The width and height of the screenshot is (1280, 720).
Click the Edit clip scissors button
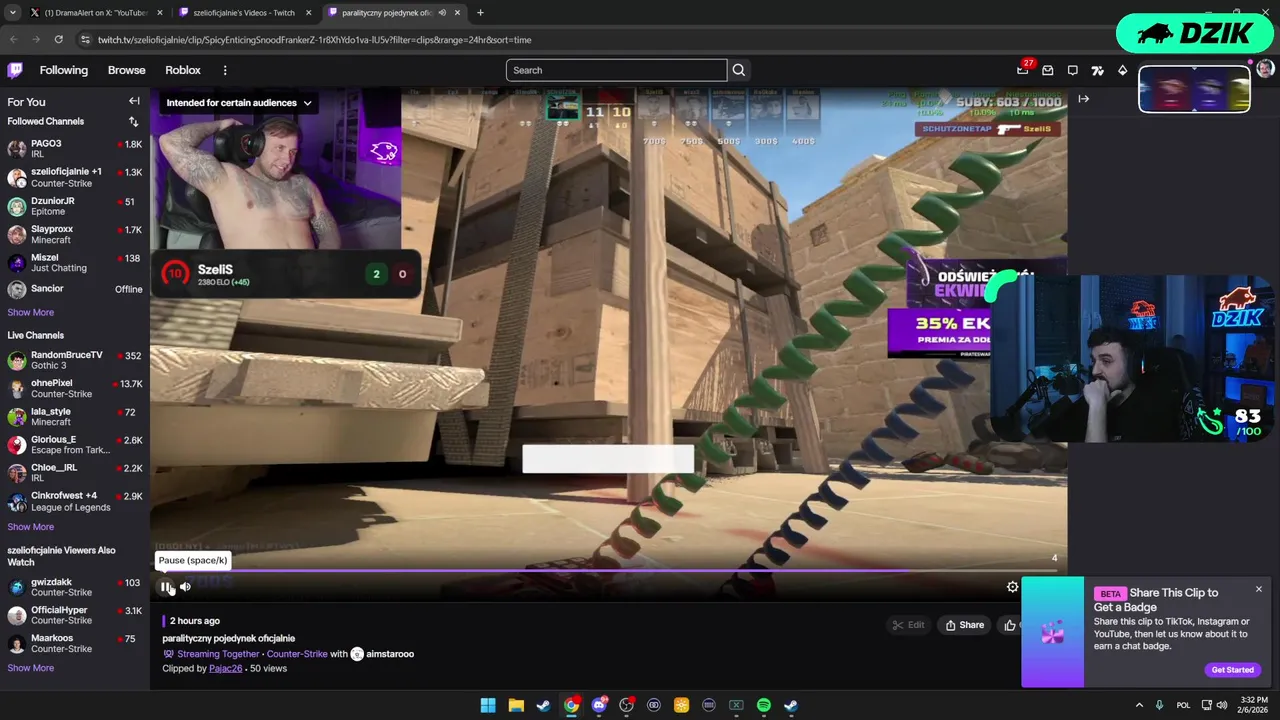pyautogui.click(x=910, y=625)
